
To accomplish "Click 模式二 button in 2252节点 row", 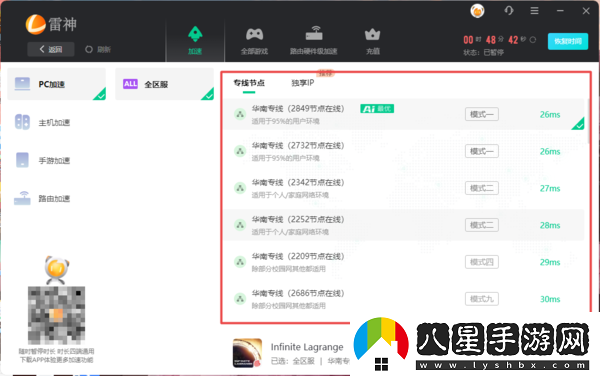I will pos(482,225).
